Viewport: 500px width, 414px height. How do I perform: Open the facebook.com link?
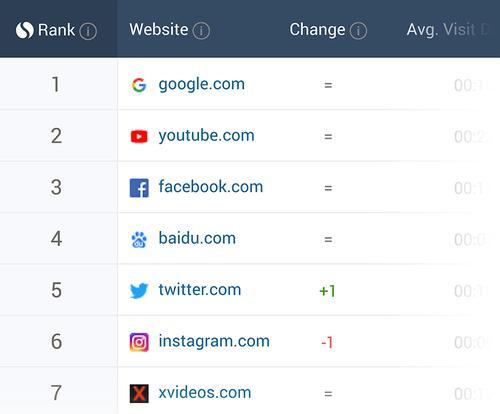(211, 187)
